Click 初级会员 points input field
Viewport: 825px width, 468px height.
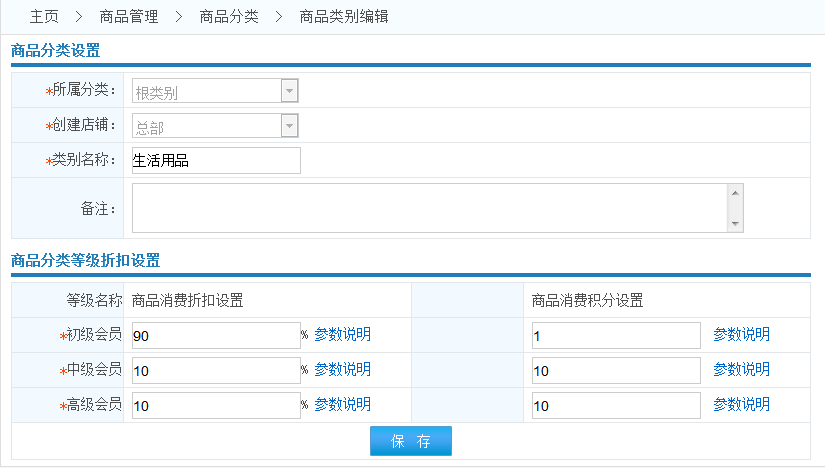[616, 336]
